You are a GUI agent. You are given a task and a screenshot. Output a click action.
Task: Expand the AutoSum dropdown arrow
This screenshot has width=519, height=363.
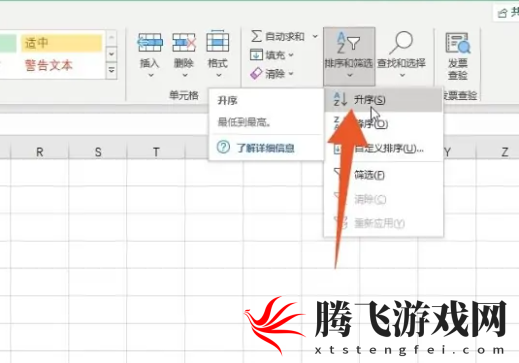click(x=315, y=36)
